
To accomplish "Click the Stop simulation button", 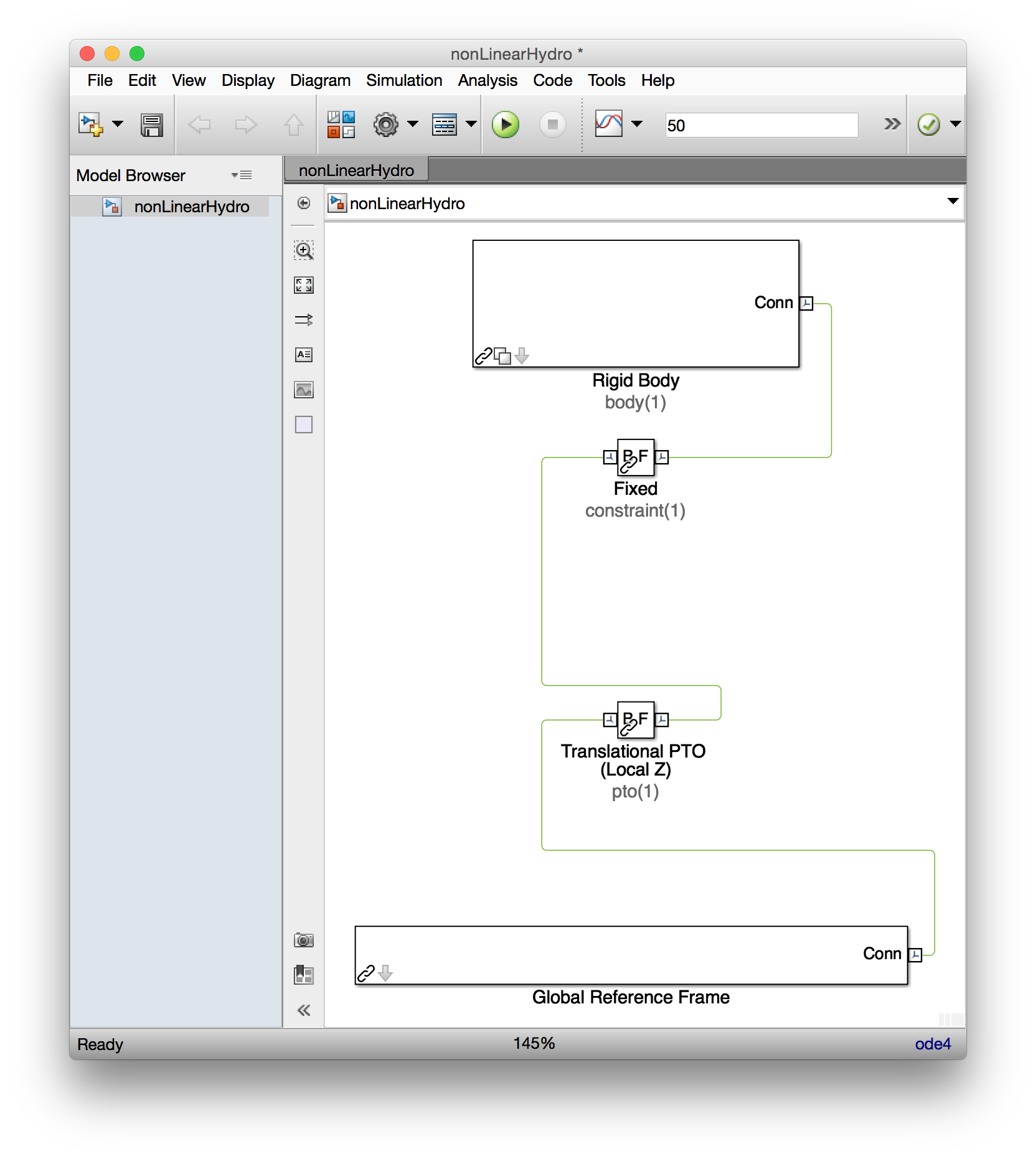I will coord(552,124).
